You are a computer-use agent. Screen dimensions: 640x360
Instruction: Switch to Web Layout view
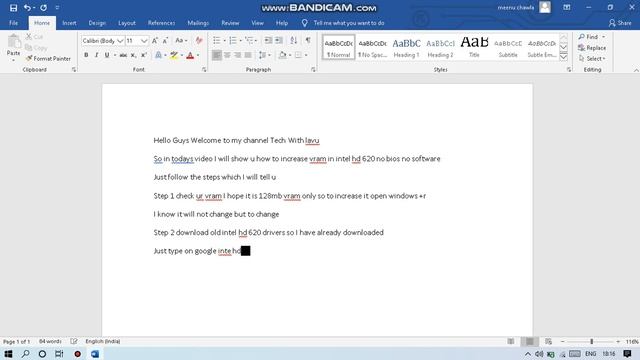[x=548, y=341]
